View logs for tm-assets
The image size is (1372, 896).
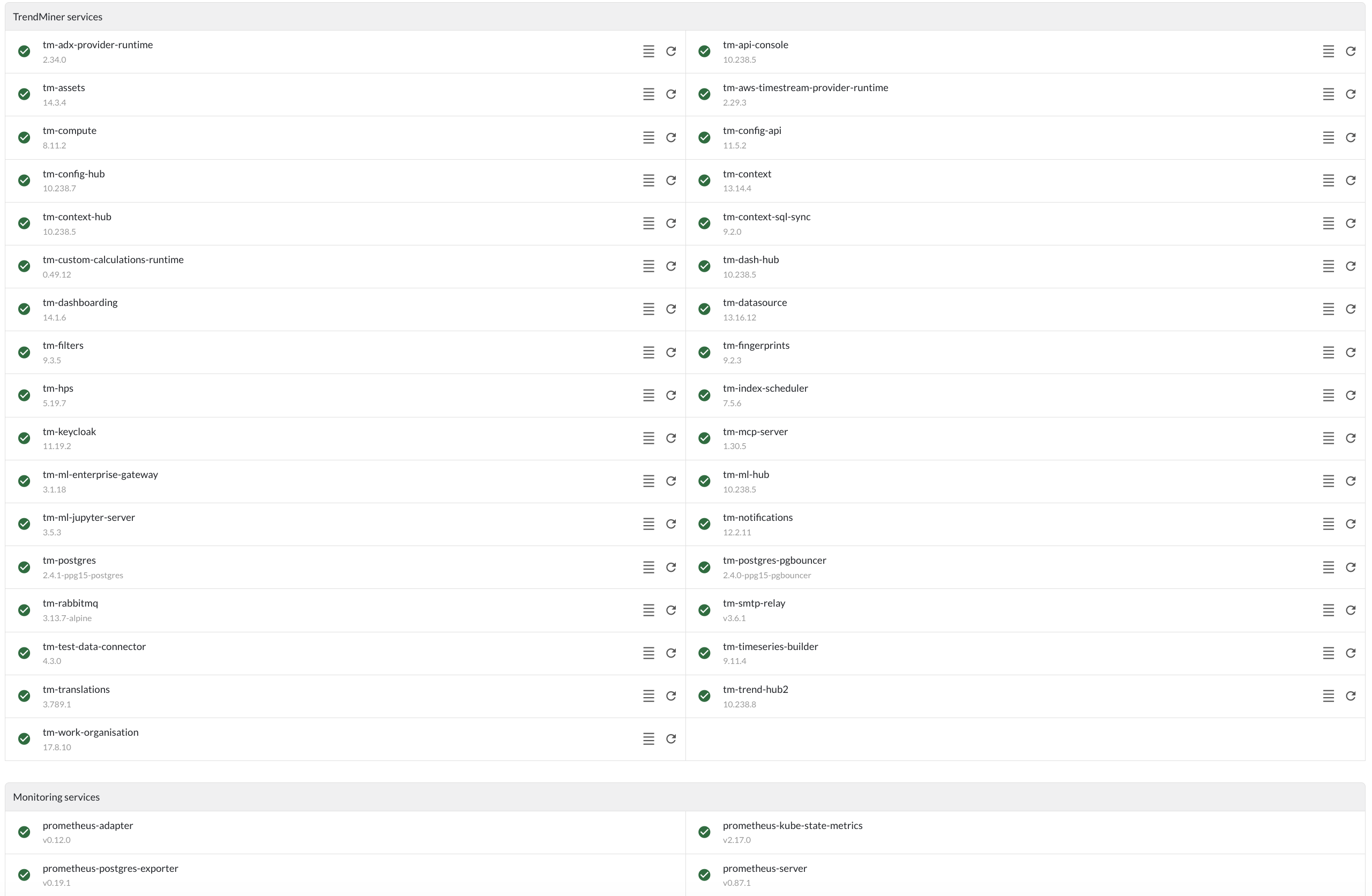coord(648,94)
